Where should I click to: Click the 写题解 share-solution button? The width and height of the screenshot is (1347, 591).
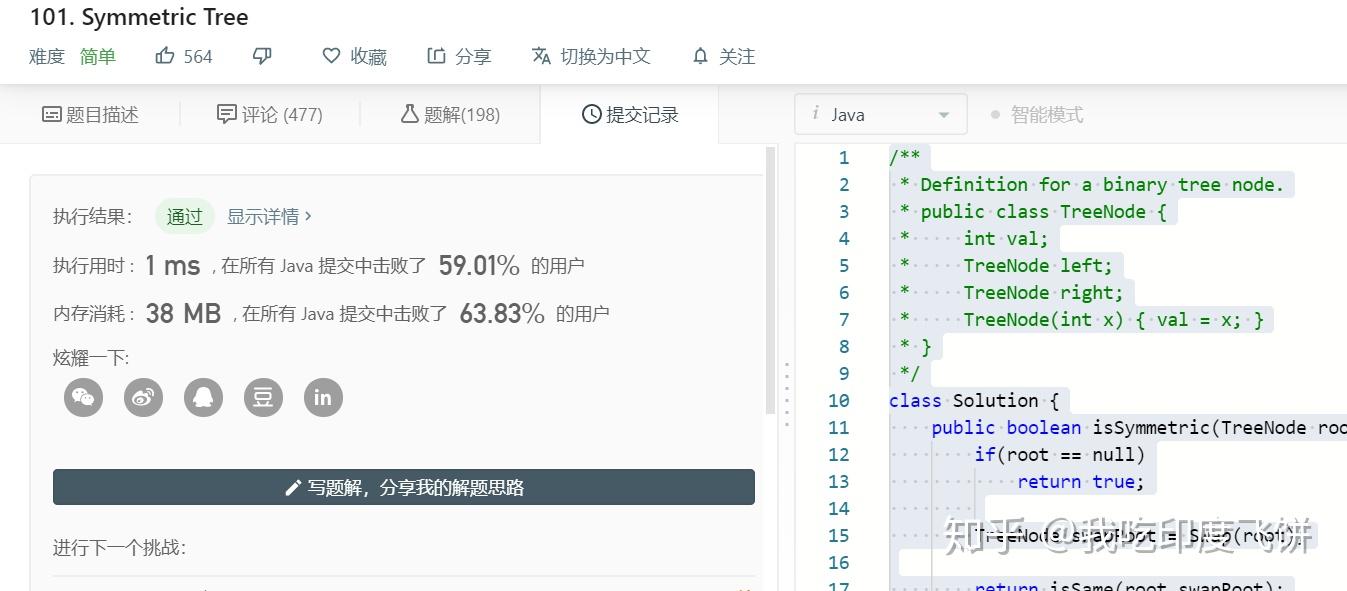pos(403,488)
